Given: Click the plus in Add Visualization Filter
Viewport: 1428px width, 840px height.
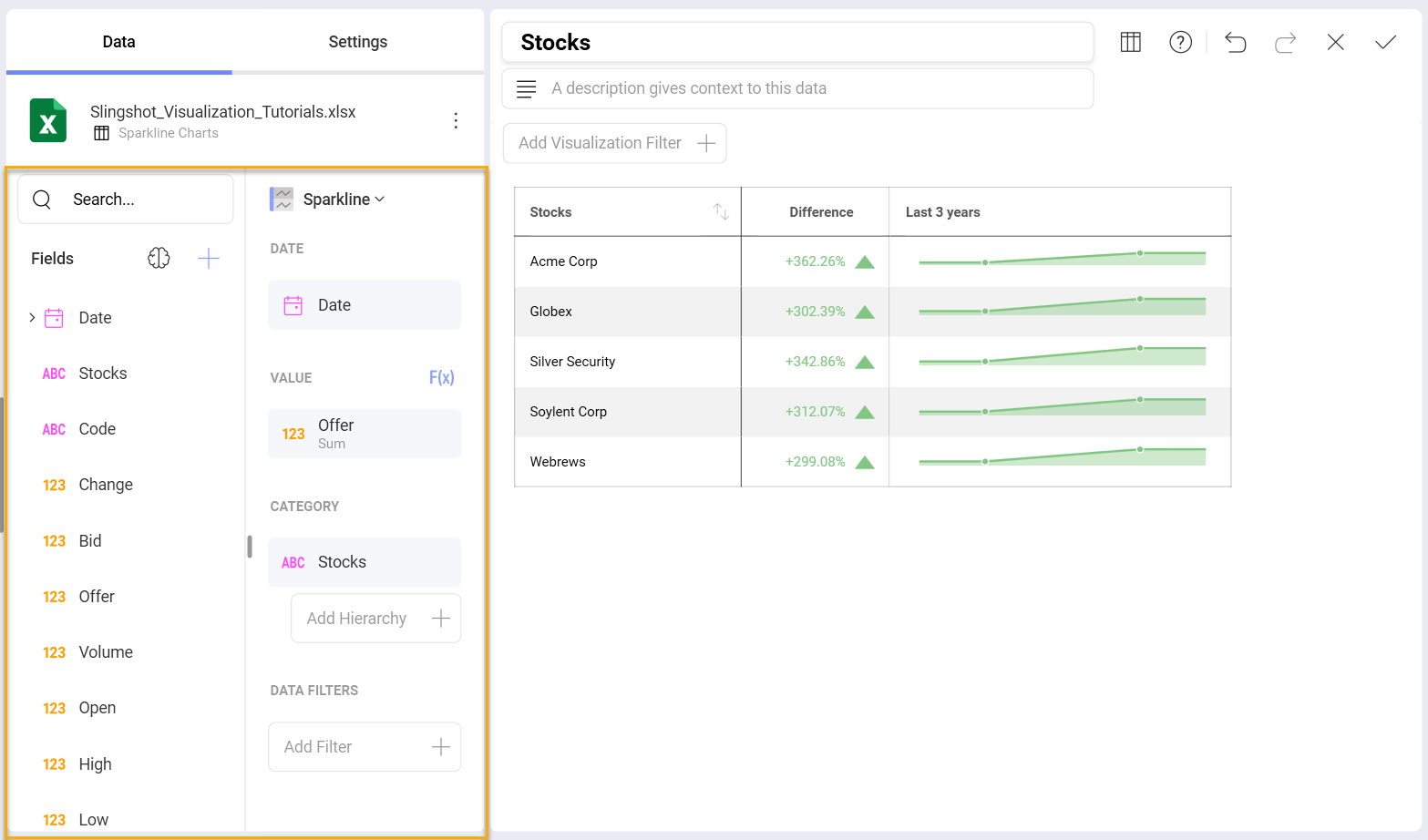Looking at the screenshot, I should tap(705, 143).
